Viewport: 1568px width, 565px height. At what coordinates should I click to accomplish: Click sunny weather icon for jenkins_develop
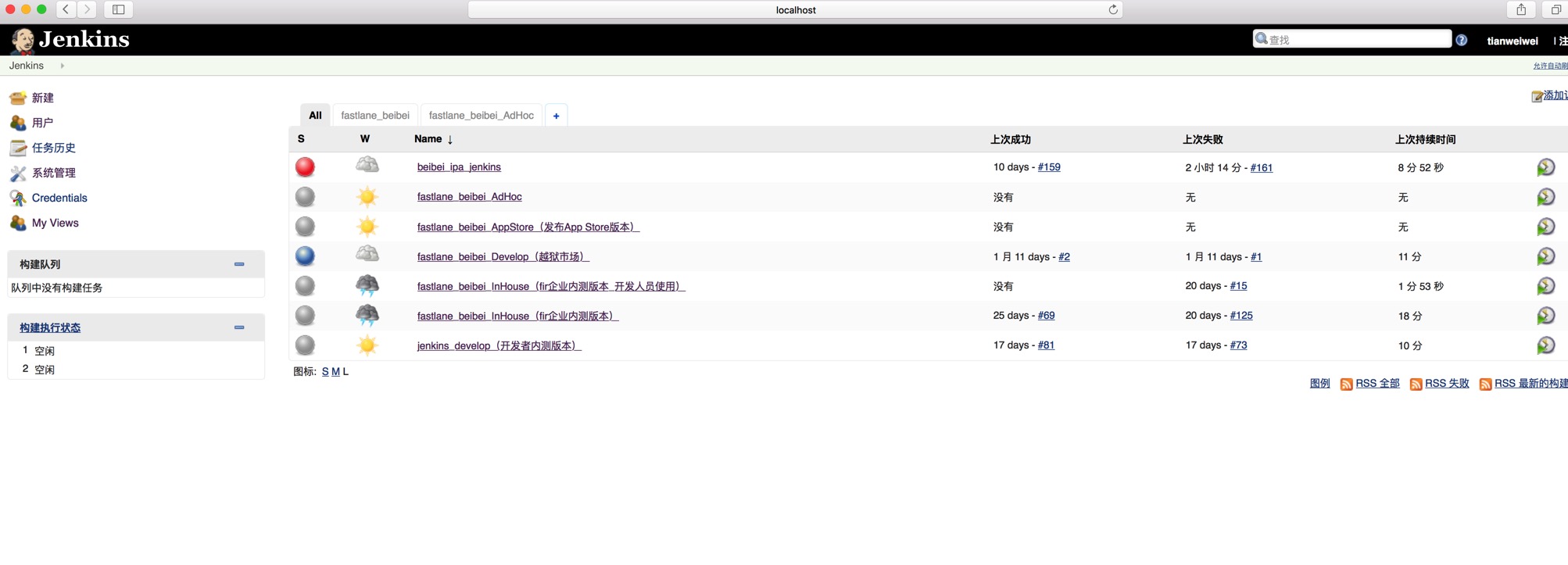coord(367,345)
